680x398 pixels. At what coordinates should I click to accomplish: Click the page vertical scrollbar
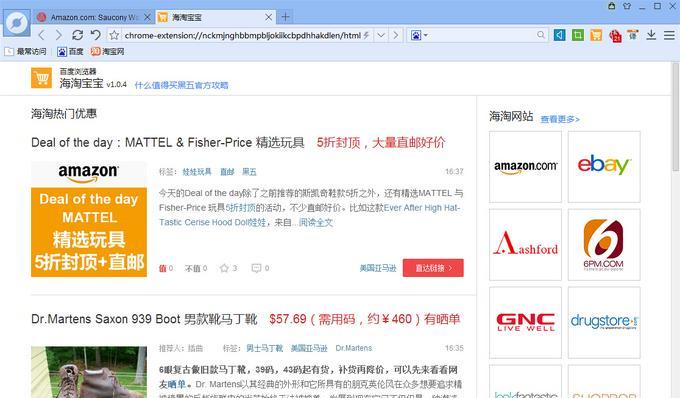676,117
